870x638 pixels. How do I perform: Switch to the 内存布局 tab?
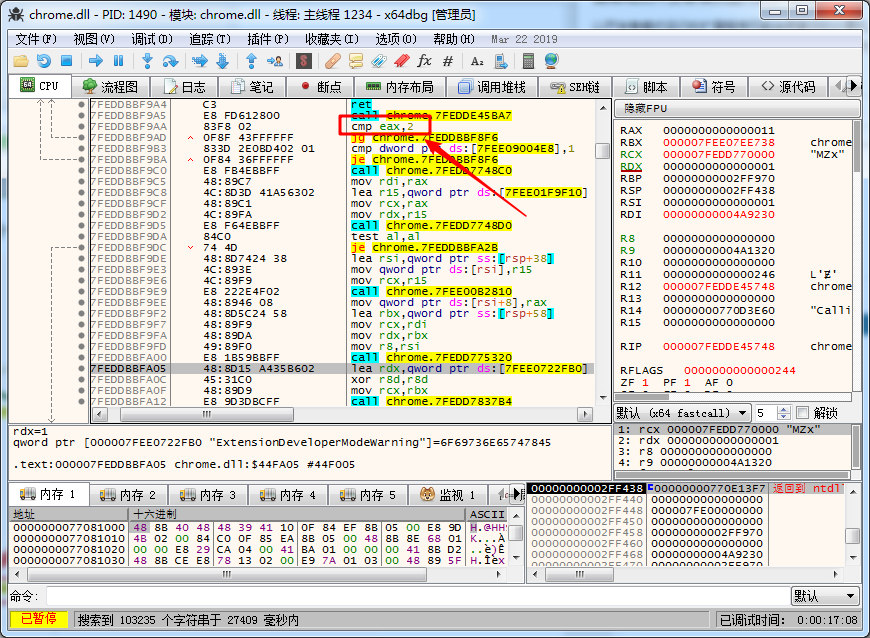tap(400, 87)
